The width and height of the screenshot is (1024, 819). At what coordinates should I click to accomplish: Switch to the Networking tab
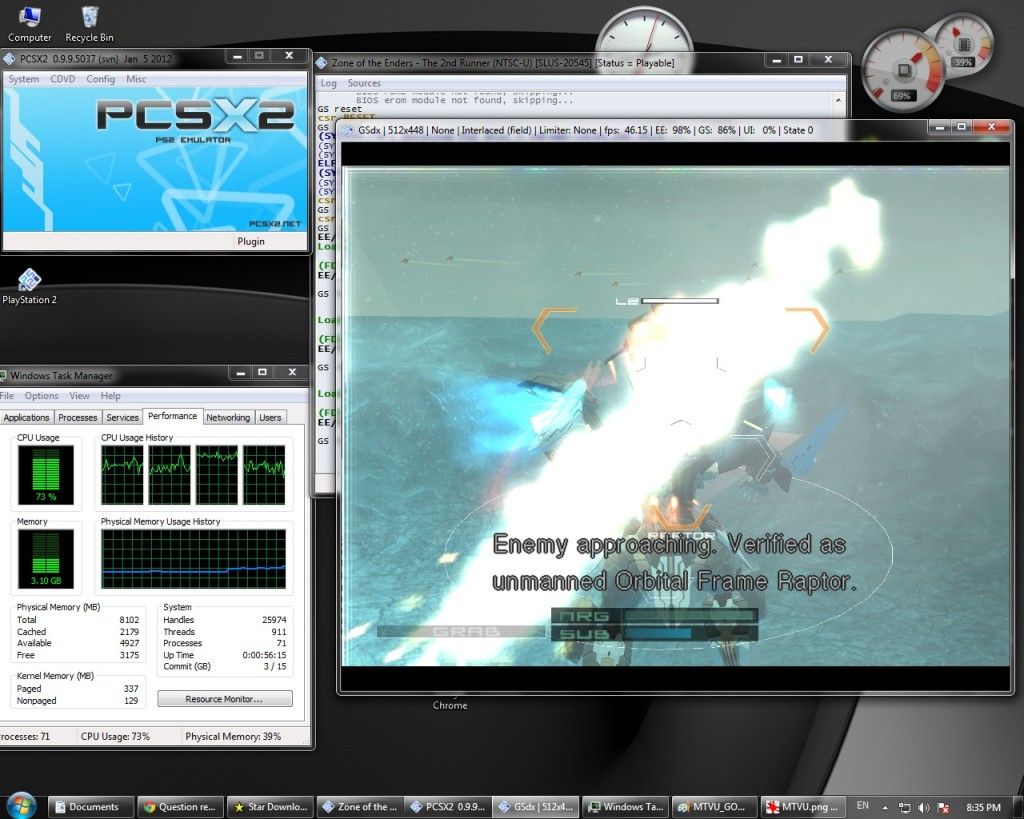[228, 417]
